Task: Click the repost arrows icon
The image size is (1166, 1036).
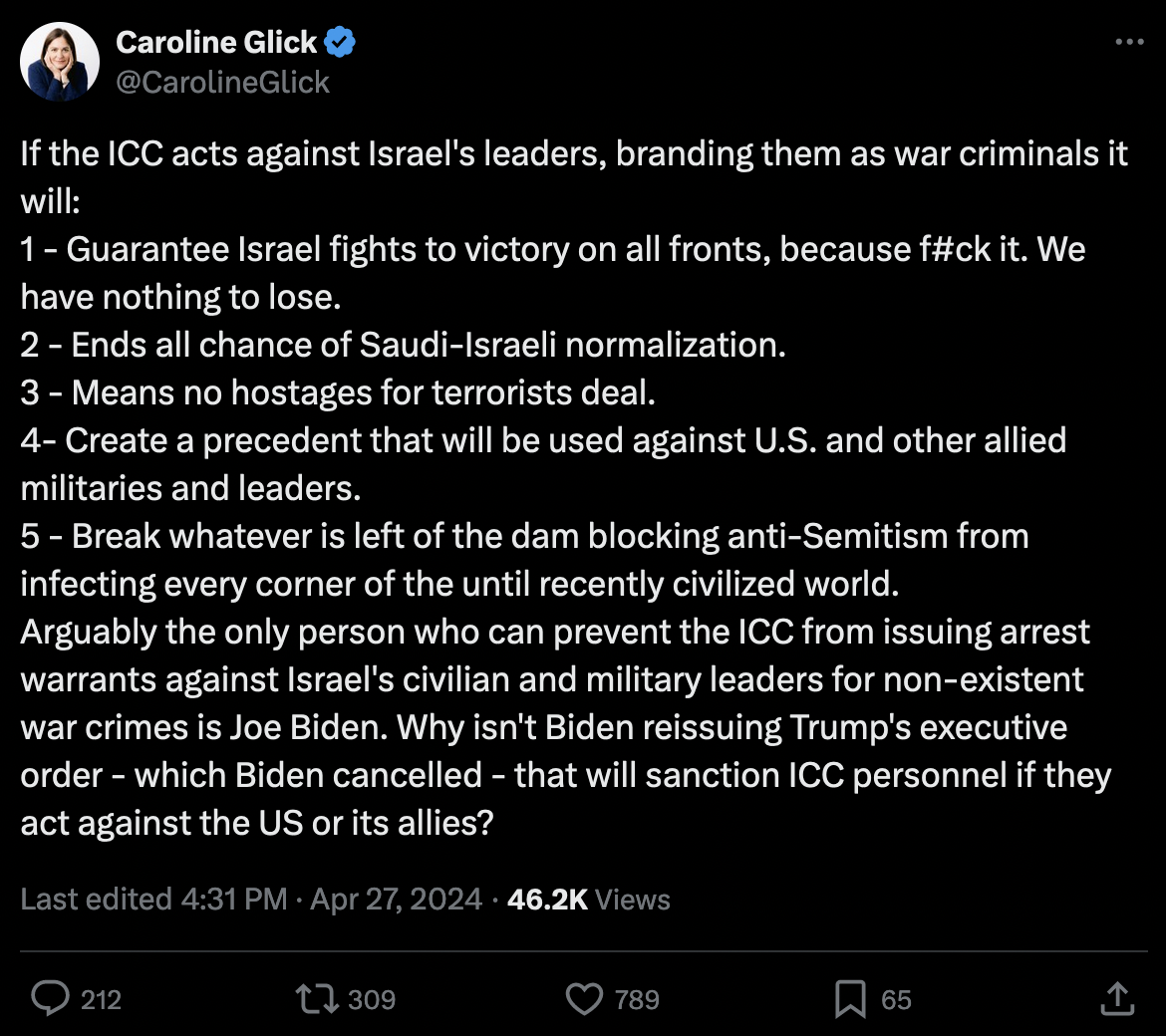Action: [315, 998]
